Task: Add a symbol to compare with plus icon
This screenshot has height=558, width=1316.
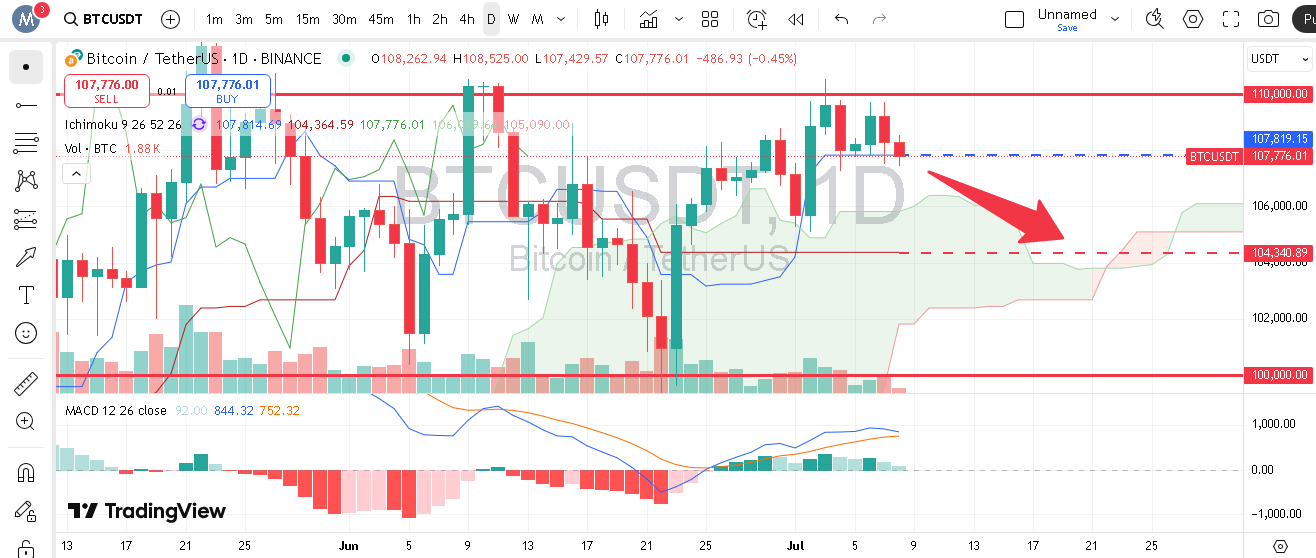Action: (x=171, y=19)
